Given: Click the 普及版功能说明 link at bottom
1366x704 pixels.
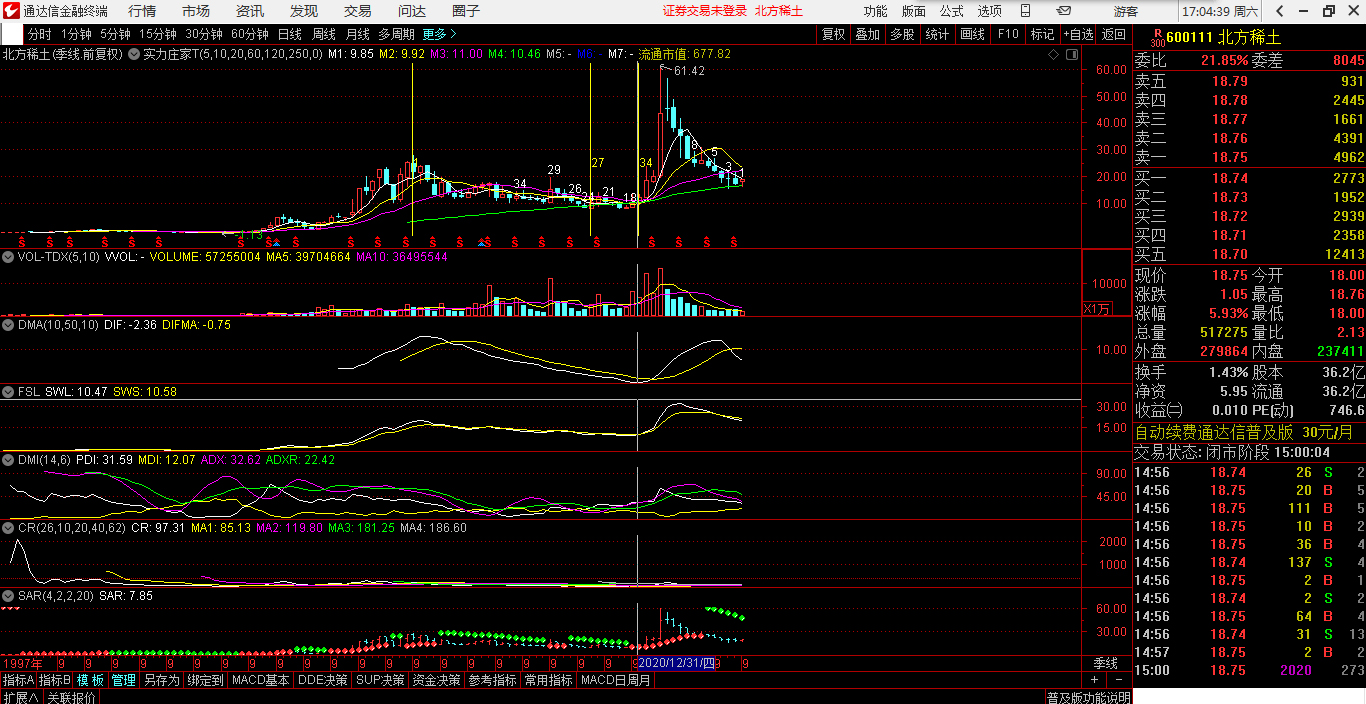Looking at the screenshot, I should tap(1088, 697).
